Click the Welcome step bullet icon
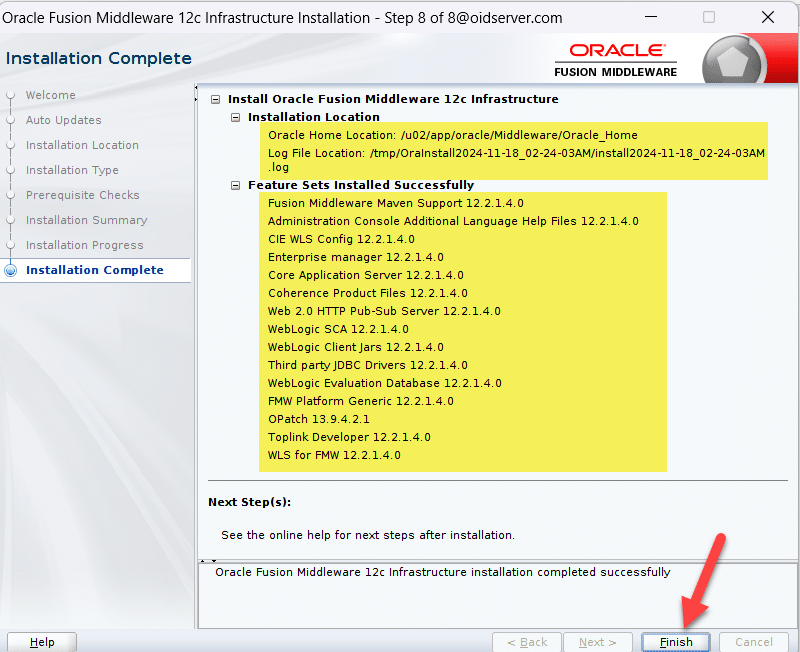 click(x=11, y=96)
